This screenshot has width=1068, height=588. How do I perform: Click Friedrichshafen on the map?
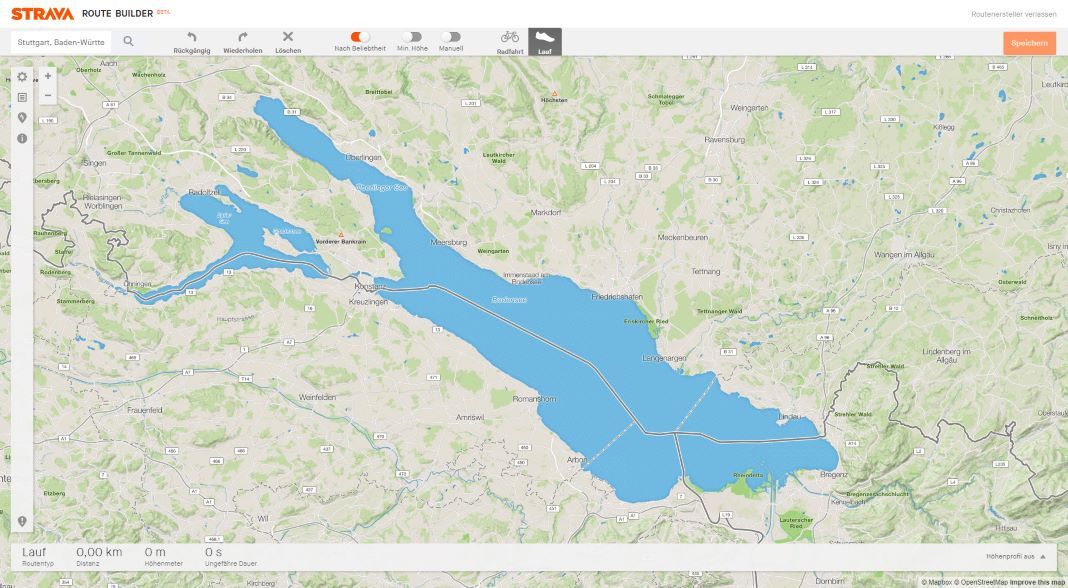click(x=617, y=297)
